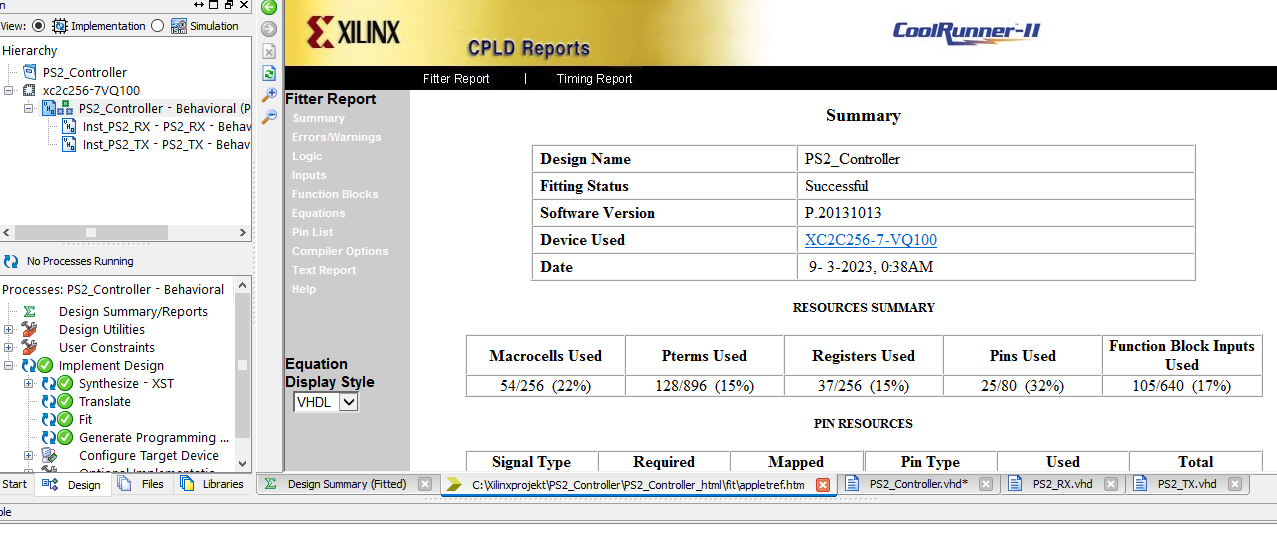
Task: Click the PS2_Controller project file icon
Action: [28, 72]
